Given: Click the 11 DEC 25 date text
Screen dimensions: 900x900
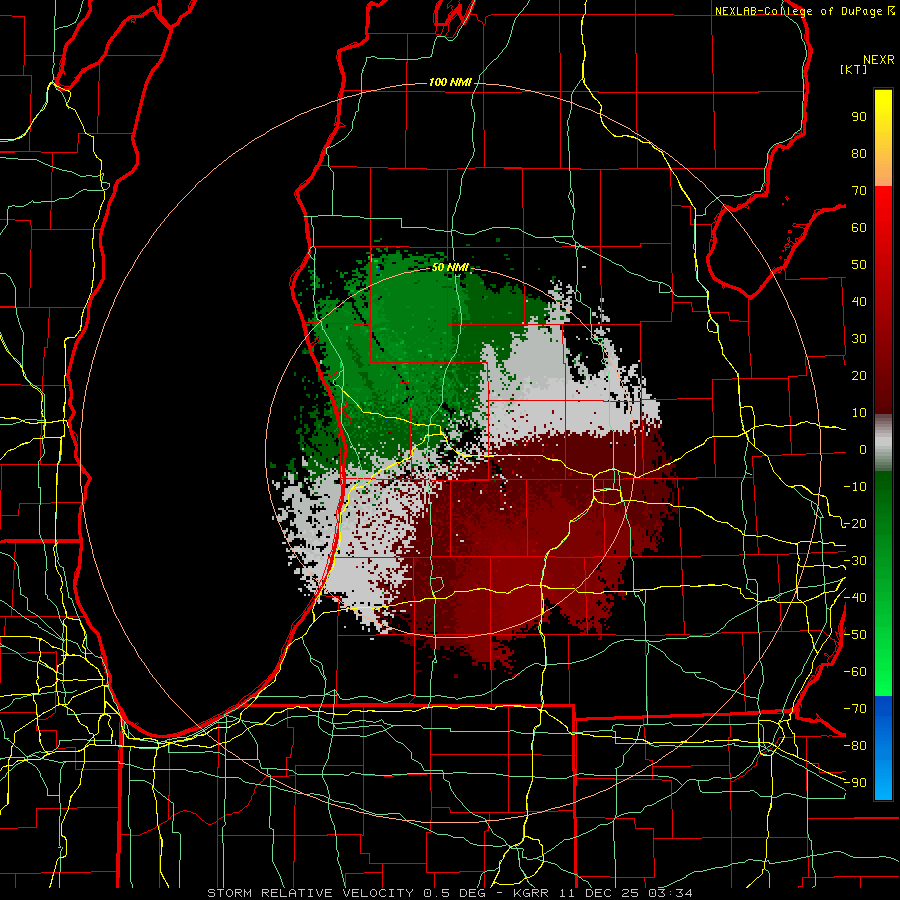Looking at the screenshot, I should [600, 893].
